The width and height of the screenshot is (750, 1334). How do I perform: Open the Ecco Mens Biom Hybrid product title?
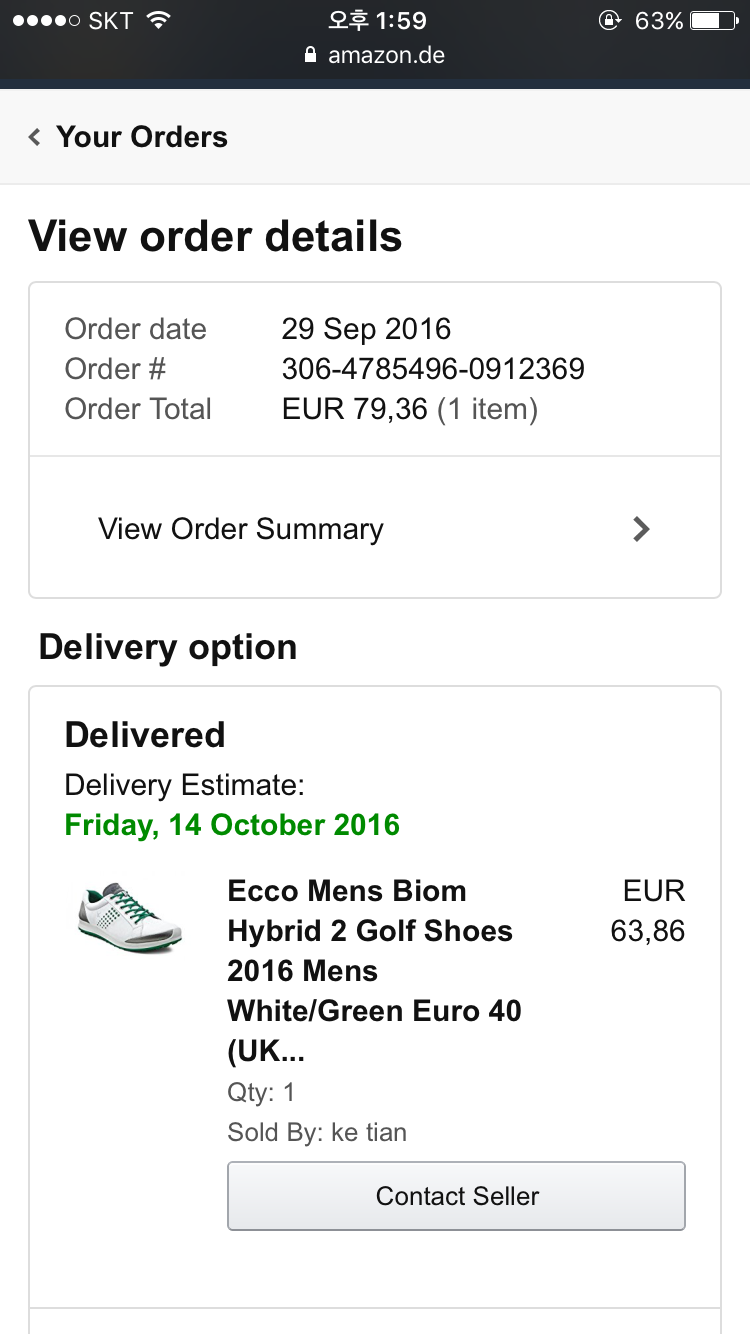point(372,970)
